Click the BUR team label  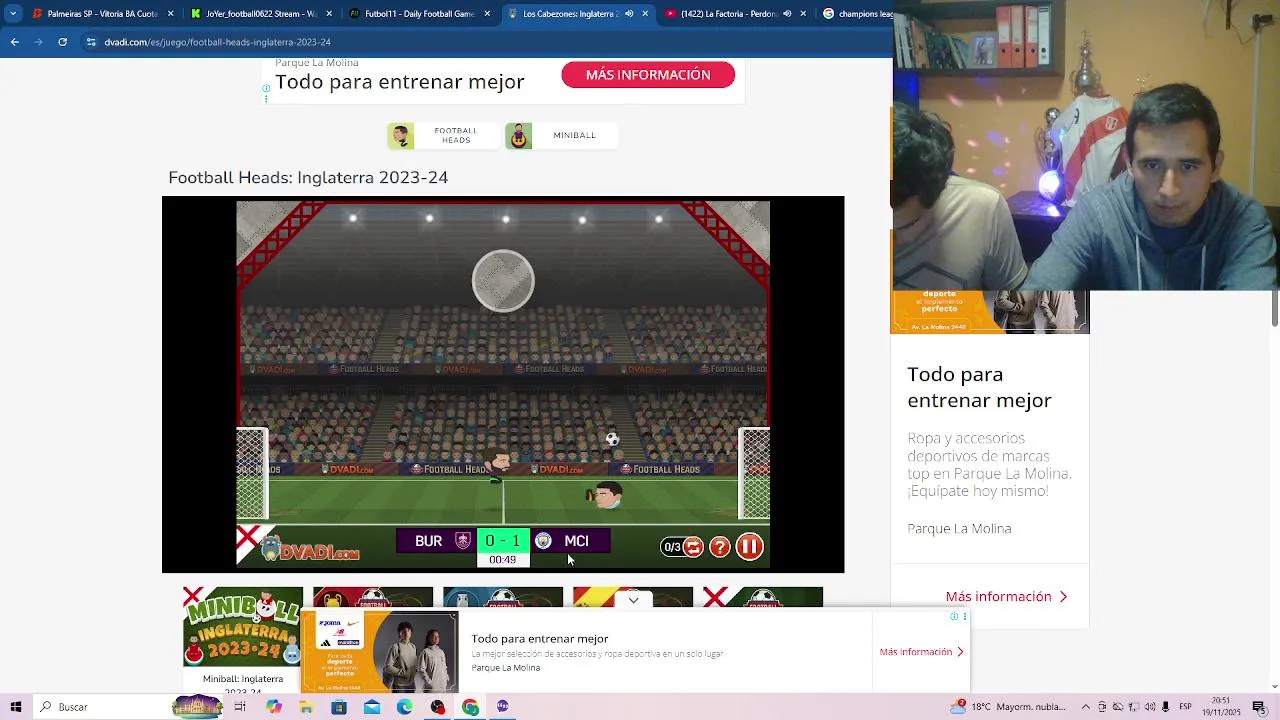click(x=428, y=541)
